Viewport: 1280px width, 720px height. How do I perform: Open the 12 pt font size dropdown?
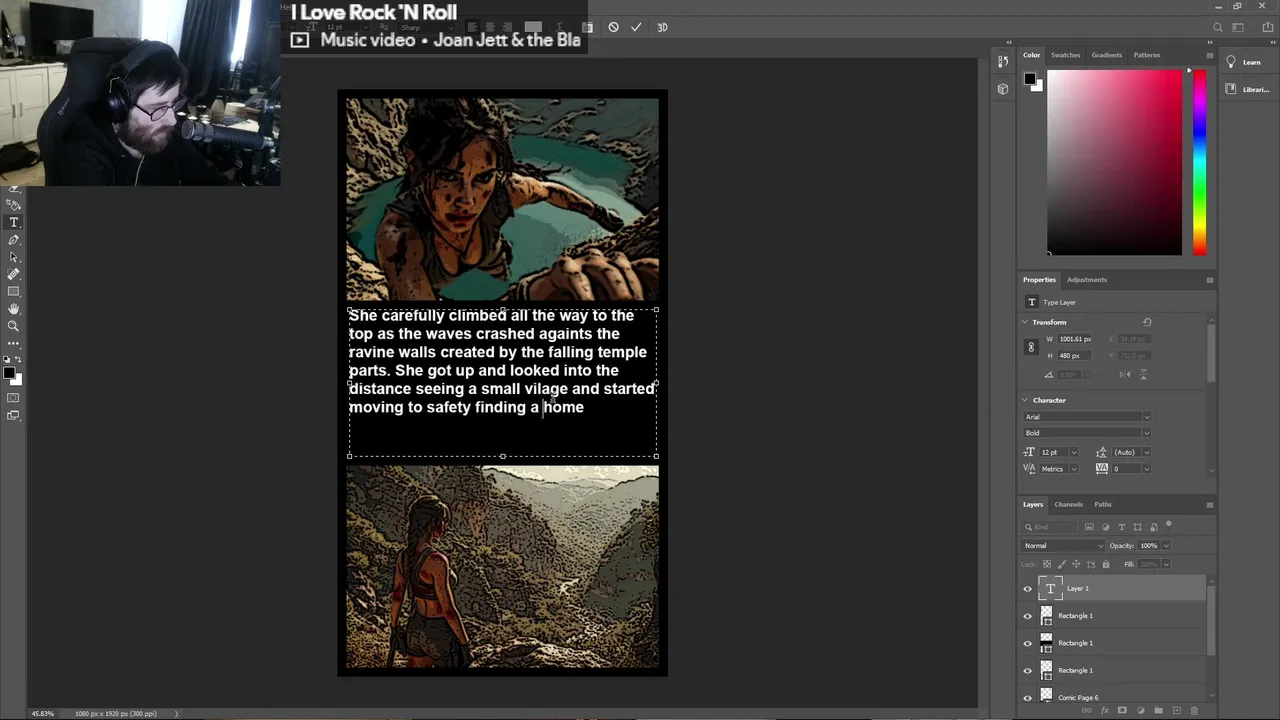tap(1074, 452)
